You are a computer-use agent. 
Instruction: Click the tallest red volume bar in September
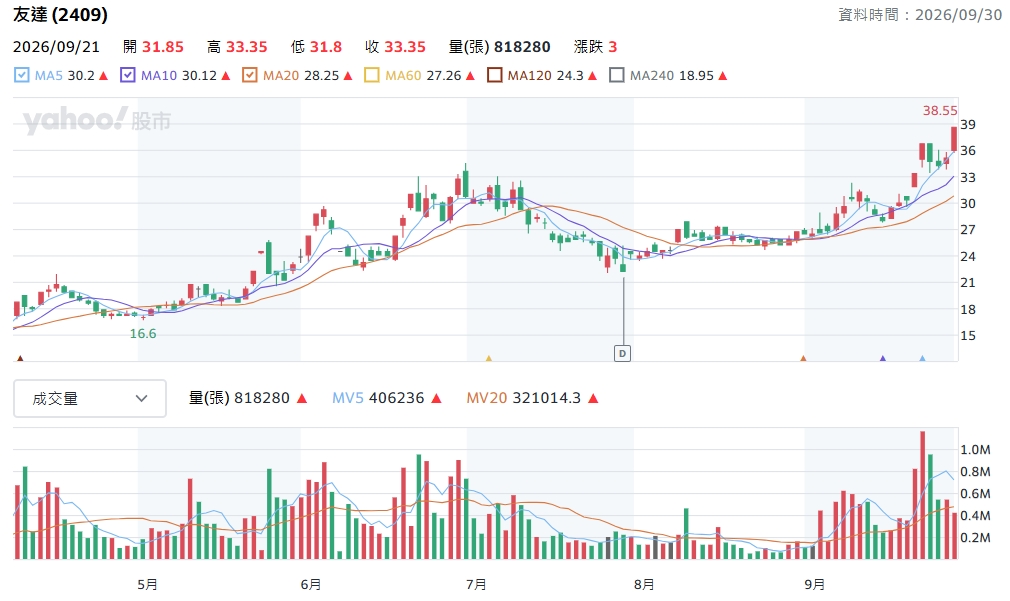click(x=922, y=495)
